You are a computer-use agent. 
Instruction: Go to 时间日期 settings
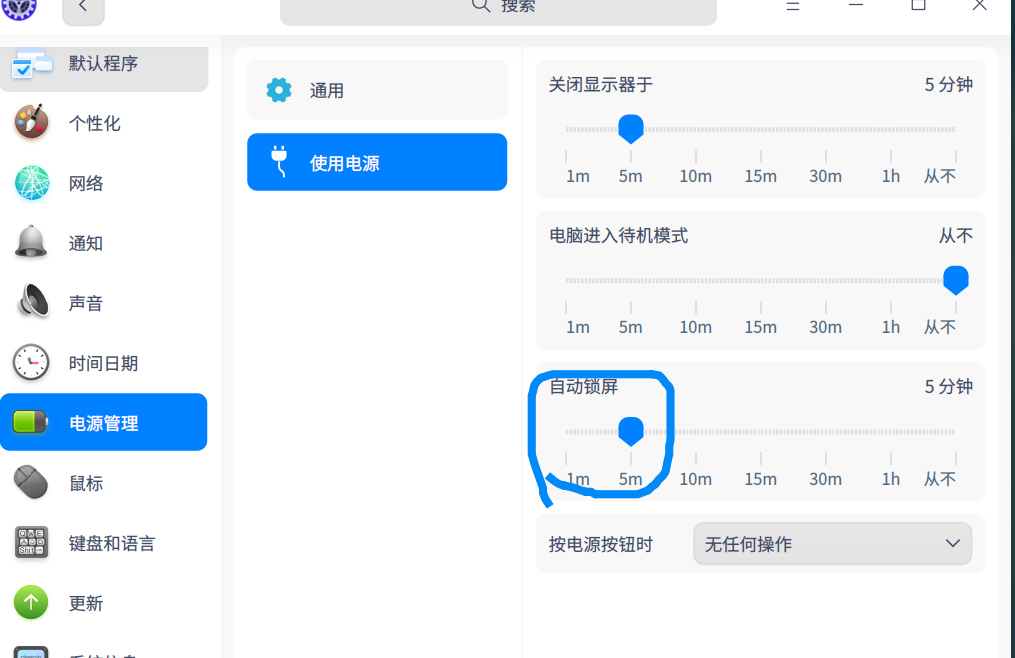point(104,363)
